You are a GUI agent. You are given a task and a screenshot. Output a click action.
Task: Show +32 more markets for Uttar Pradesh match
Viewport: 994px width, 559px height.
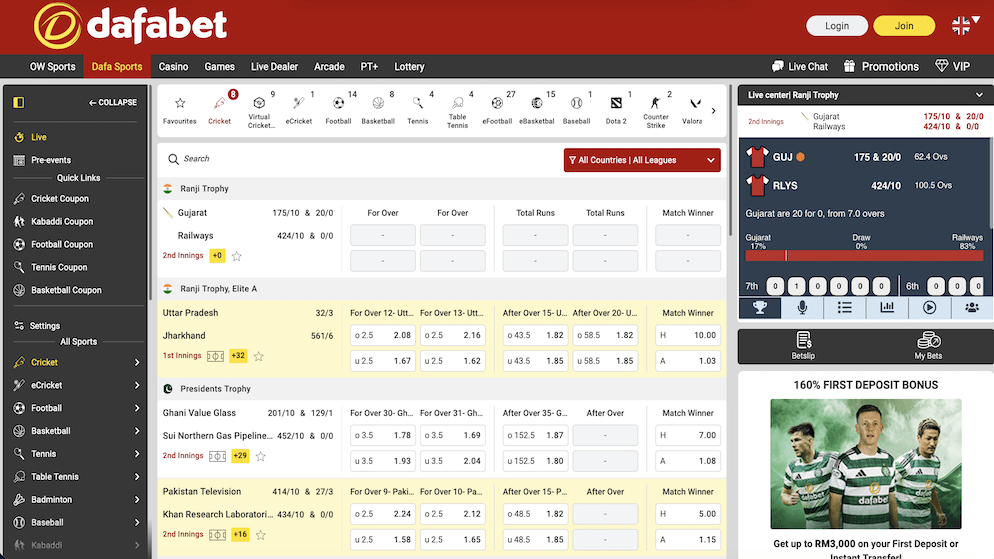click(238, 356)
